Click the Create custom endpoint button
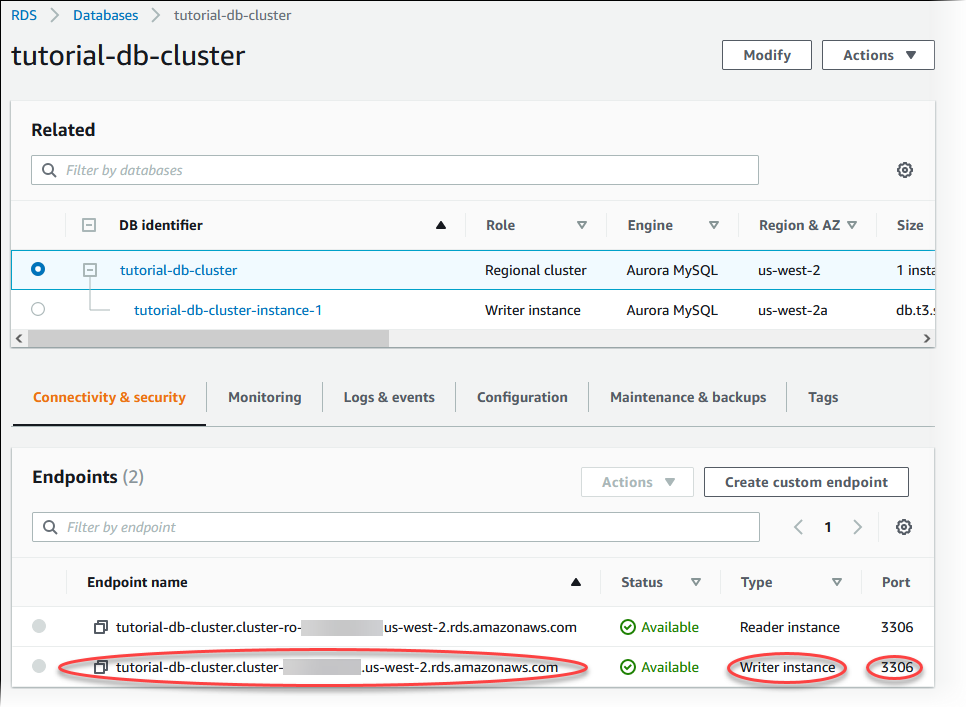The image size is (967, 708). tap(805, 481)
